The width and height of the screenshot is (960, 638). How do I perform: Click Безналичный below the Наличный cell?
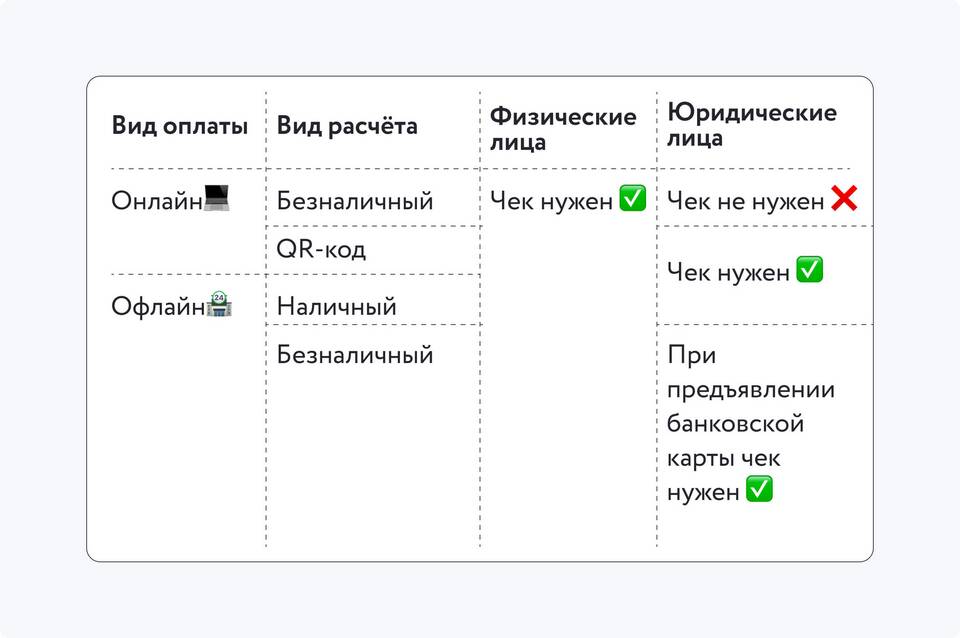[355, 354]
